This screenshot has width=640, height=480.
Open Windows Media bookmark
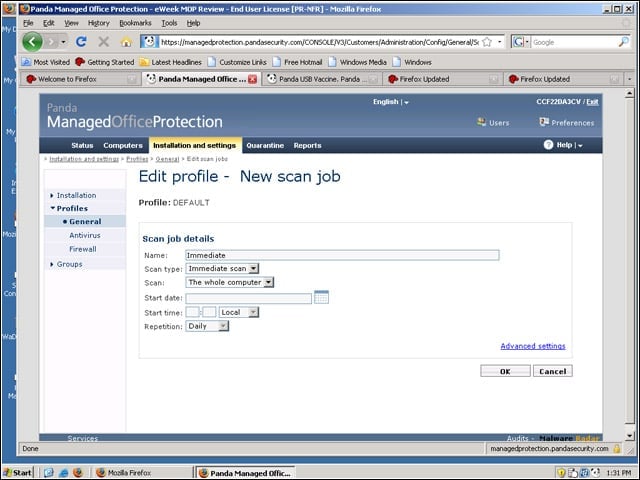358,62
